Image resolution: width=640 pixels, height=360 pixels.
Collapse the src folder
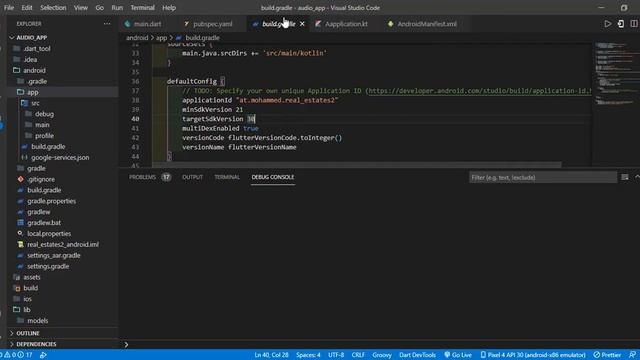(35, 103)
